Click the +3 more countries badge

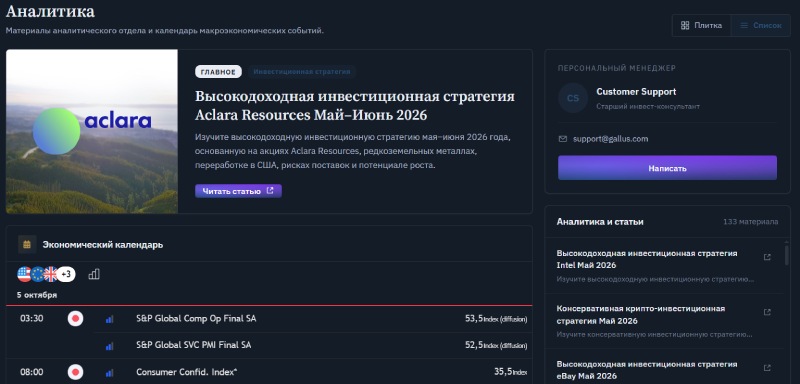pos(66,274)
